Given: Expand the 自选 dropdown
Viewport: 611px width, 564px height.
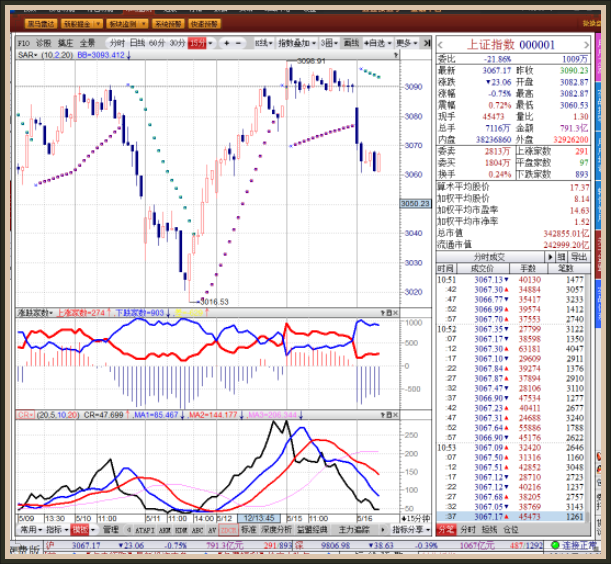Looking at the screenshot, I should tap(377, 43).
